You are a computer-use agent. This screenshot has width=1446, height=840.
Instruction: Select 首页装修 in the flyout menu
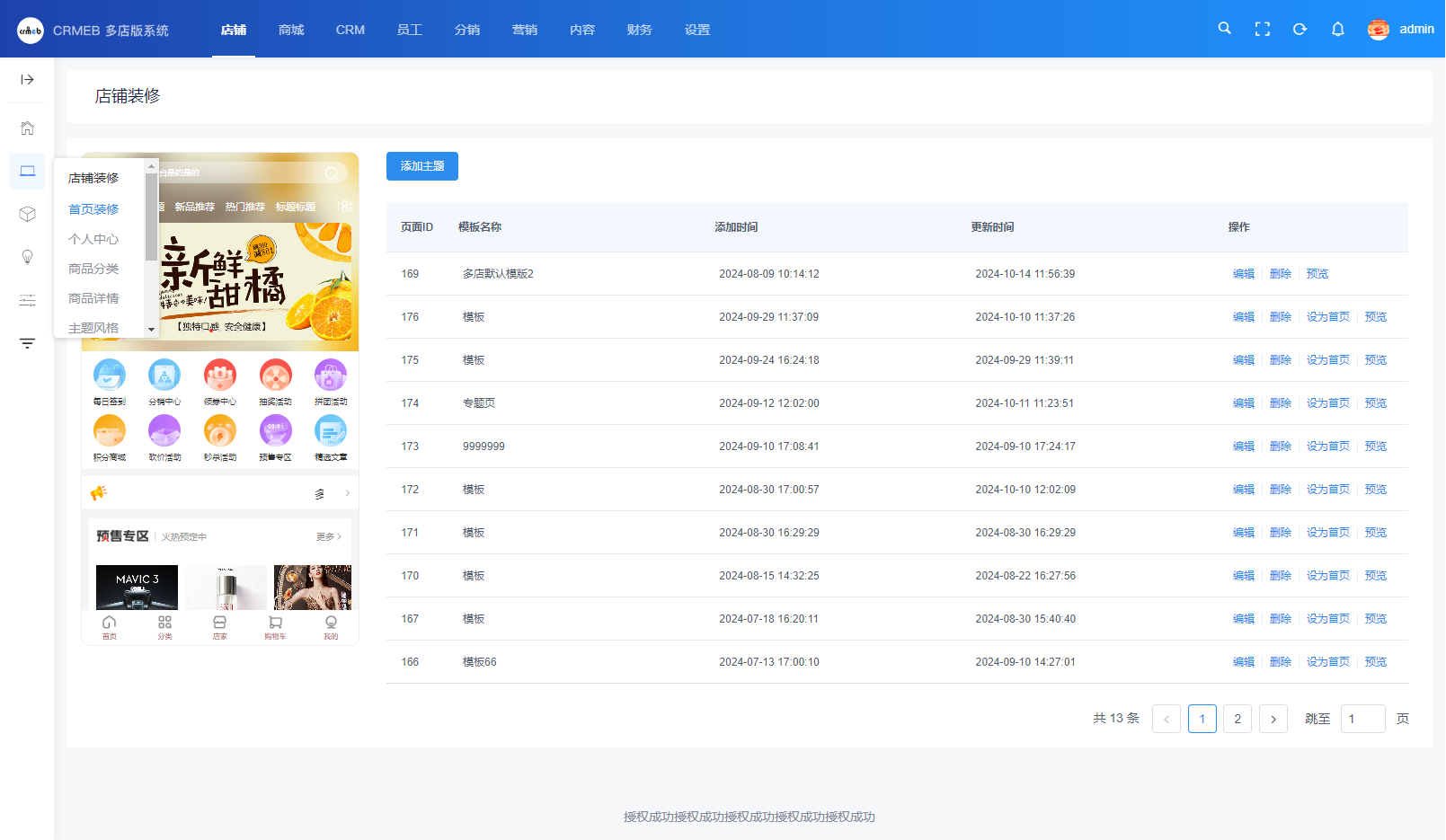[x=93, y=209]
